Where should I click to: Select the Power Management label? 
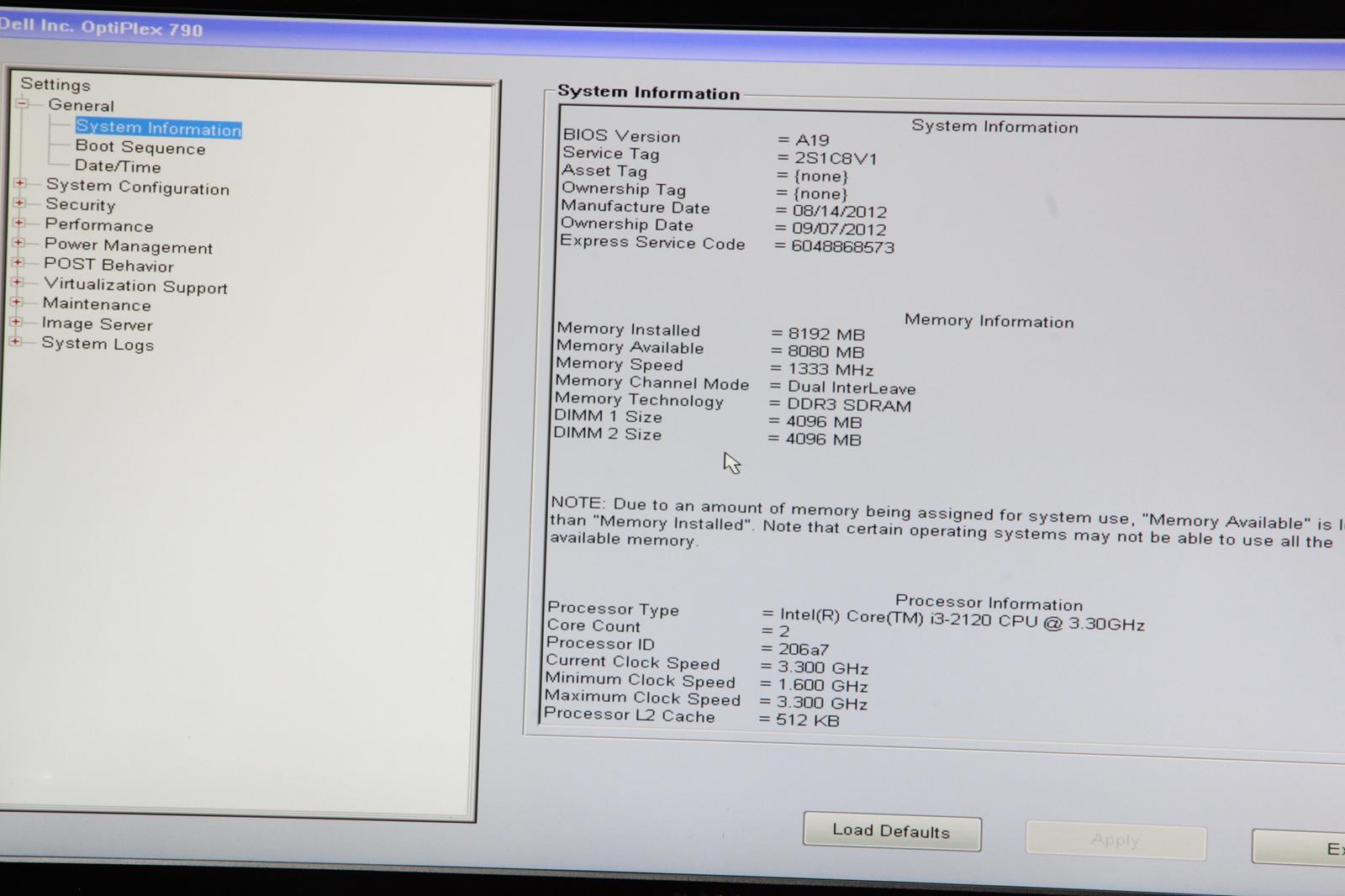[129, 245]
